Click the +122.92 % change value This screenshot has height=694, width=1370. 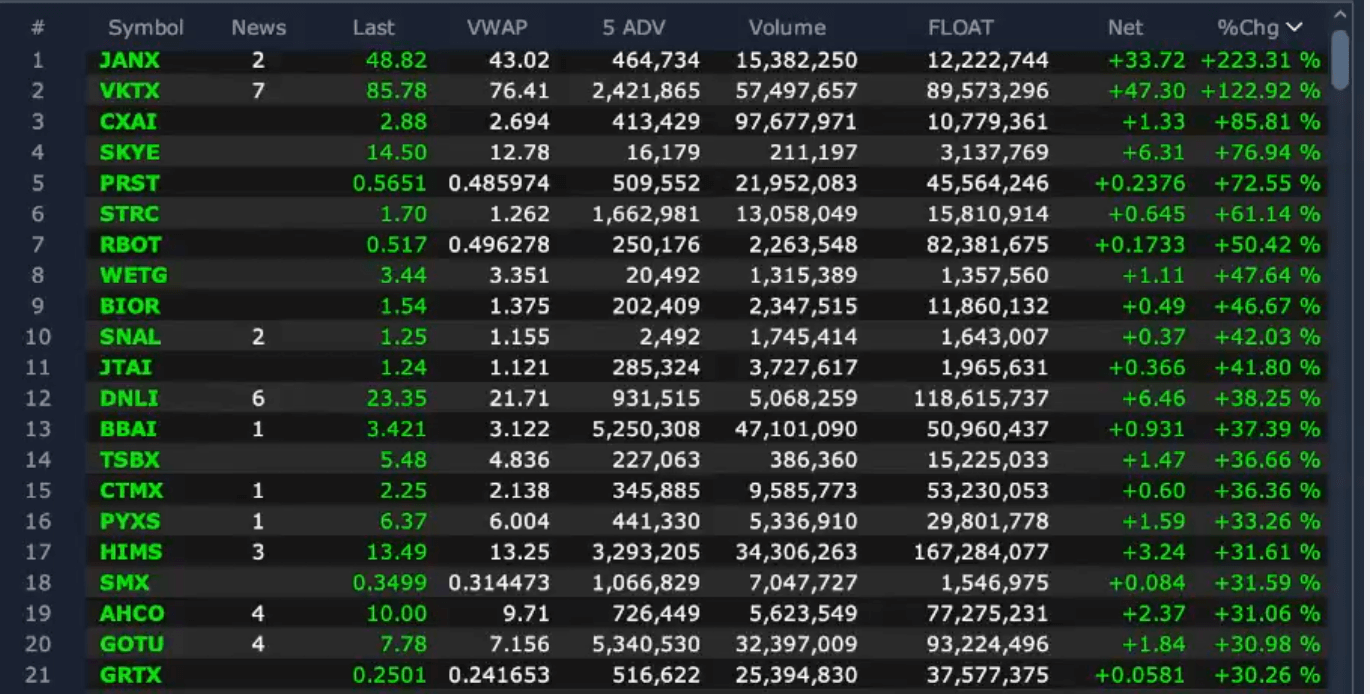tap(1260, 91)
